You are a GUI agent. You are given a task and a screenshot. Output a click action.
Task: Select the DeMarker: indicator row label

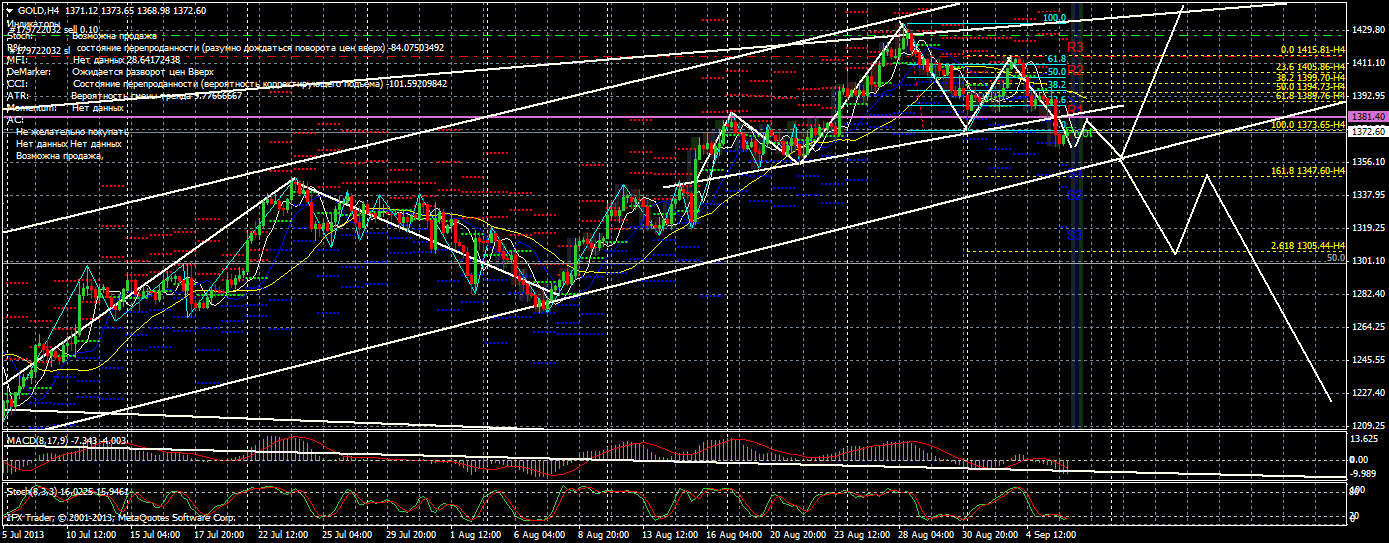29,71
